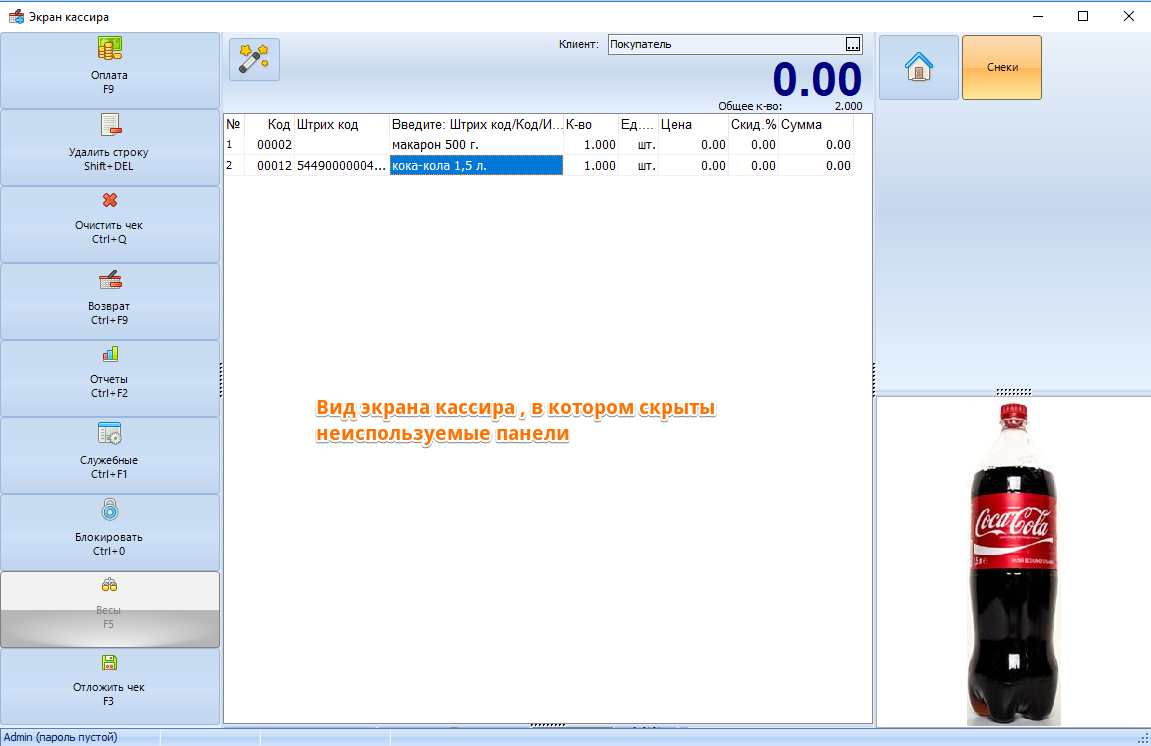This screenshot has height=746, width=1151.
Task: Select the макарон 500 г. row
Action: (539, 145)
